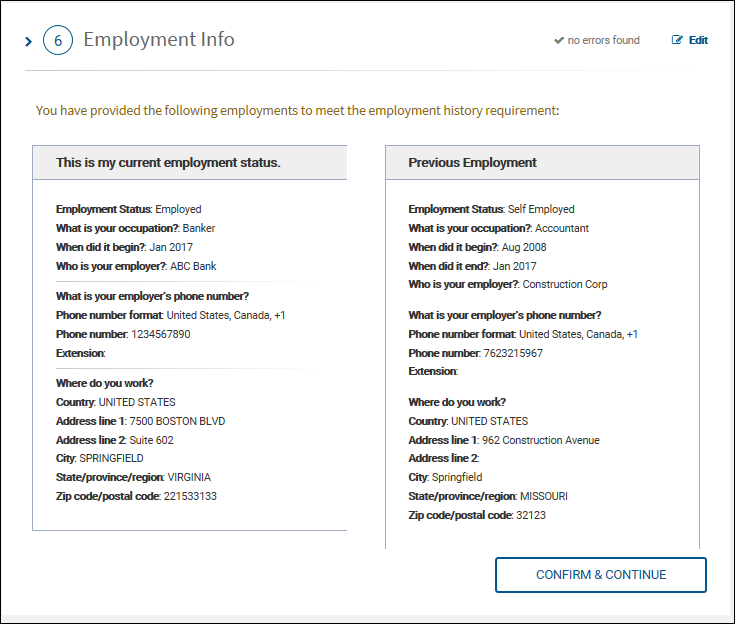Click the Construction Corp employer value
Viewport: 735px width, 624px height.
(565, 285)
